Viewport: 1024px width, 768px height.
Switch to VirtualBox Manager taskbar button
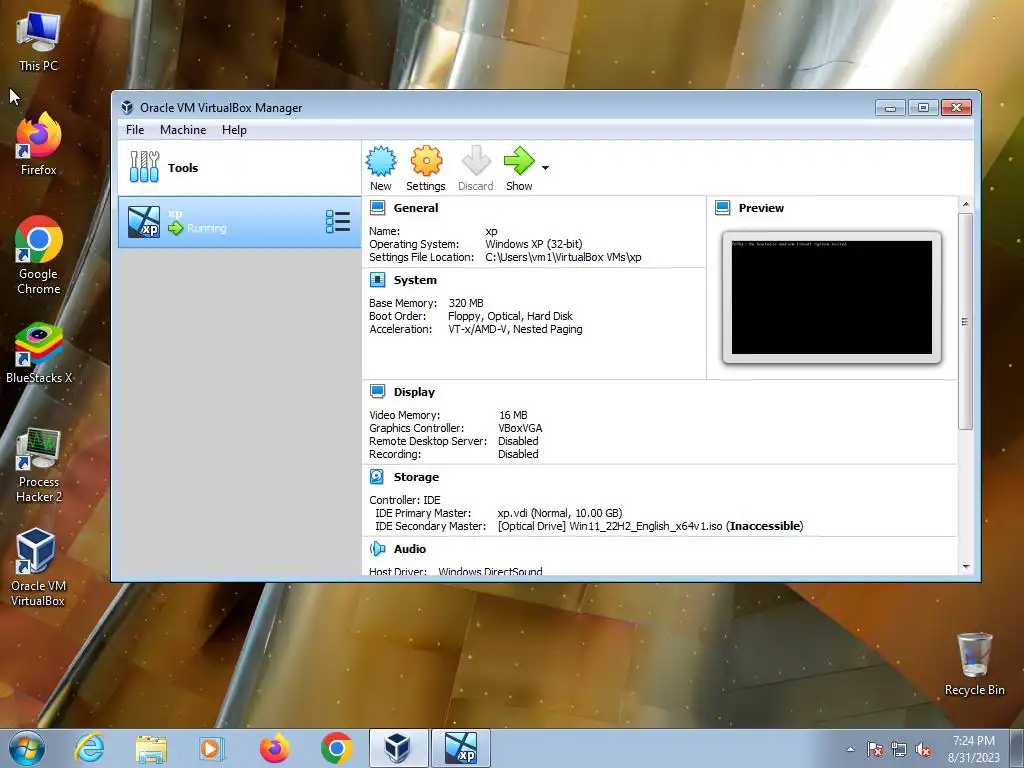[398, 748]
